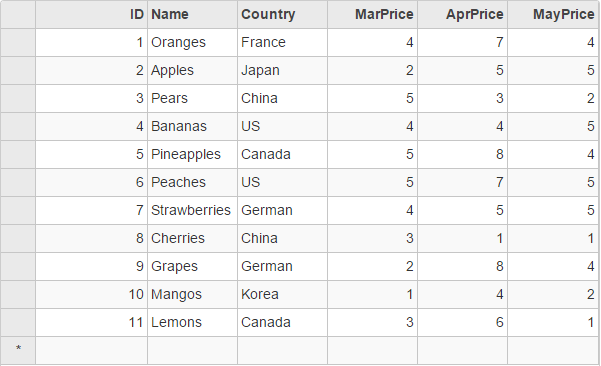Click the select-all corner header cell
This screenshot has width=601, height=366.
(18, 14)
